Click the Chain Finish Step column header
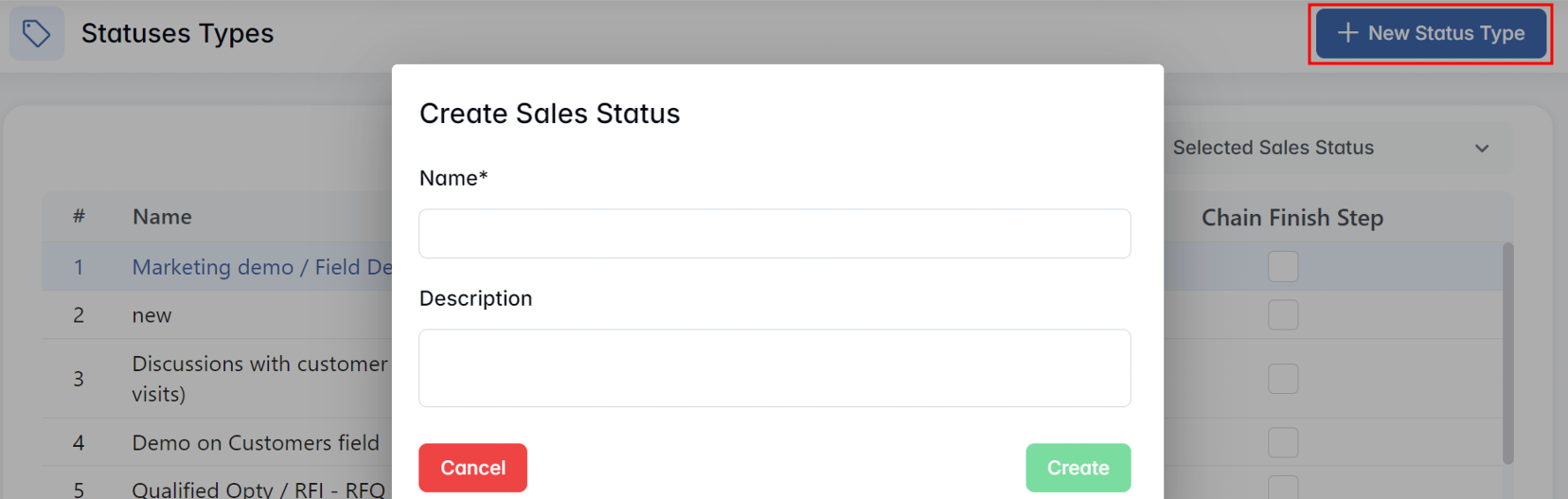1568x499 pixels. pos(1292,218)
